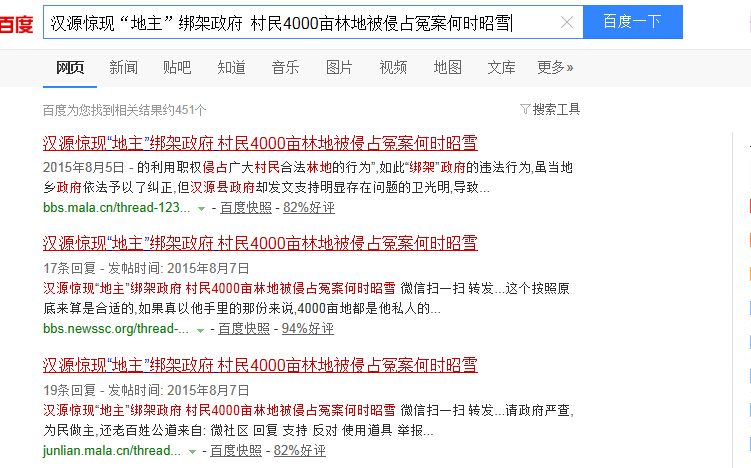The height and width of the screenshot is (468, 751).
Task: Expand dropdown arrow beside bbs.mala.cn result
Action: click(x=201, y=208)
